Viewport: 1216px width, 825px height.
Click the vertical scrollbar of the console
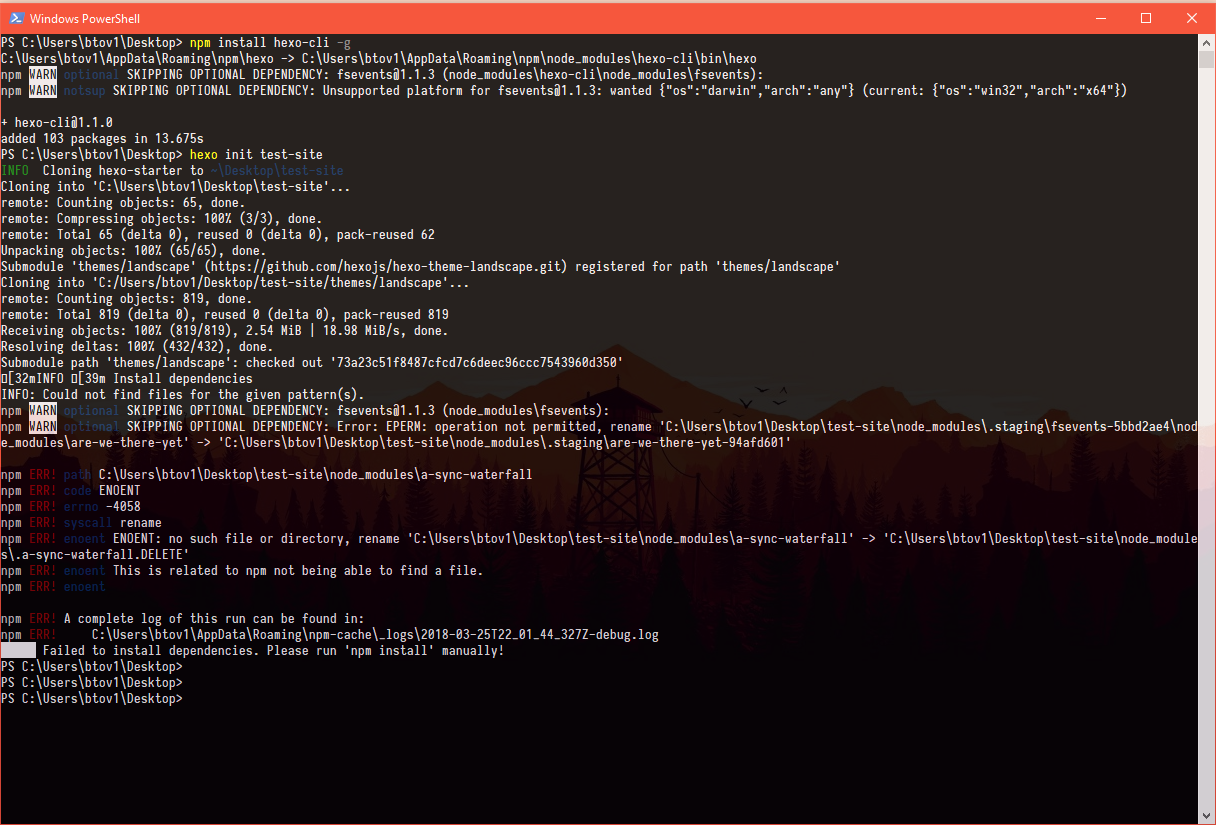coord(1206,428)
